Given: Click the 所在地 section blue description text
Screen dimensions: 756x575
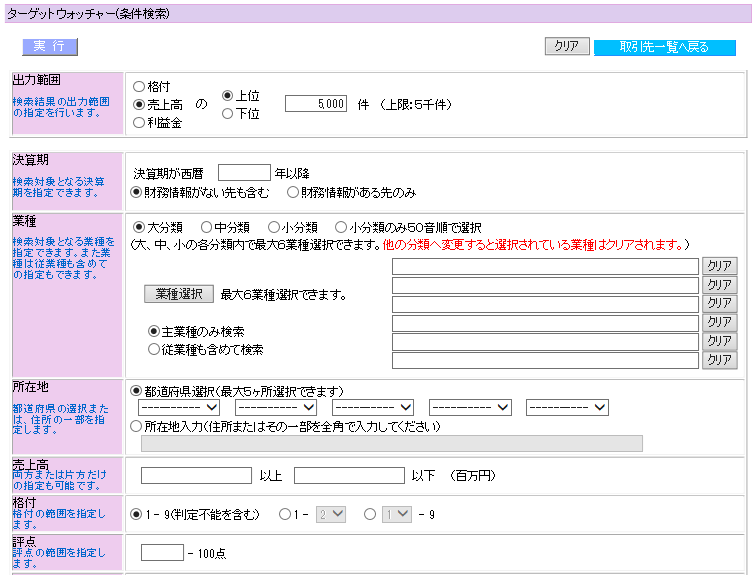Looking at the screenshot, I should (x=60, y=419).
